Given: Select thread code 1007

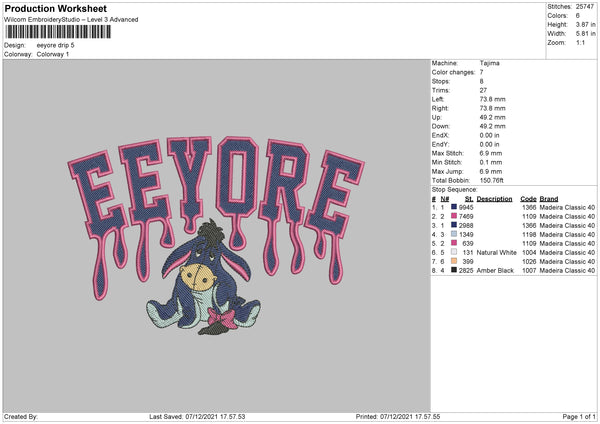Looking at the screenshot, I should coord(529,271).
